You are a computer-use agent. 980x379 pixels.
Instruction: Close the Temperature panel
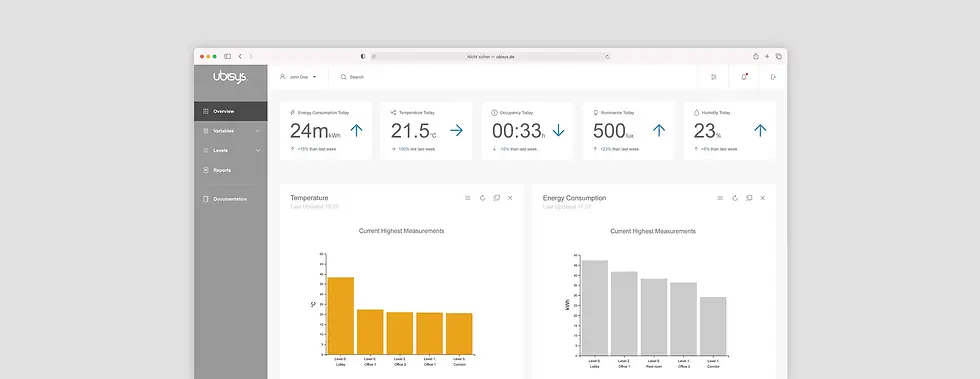point(510,198)
